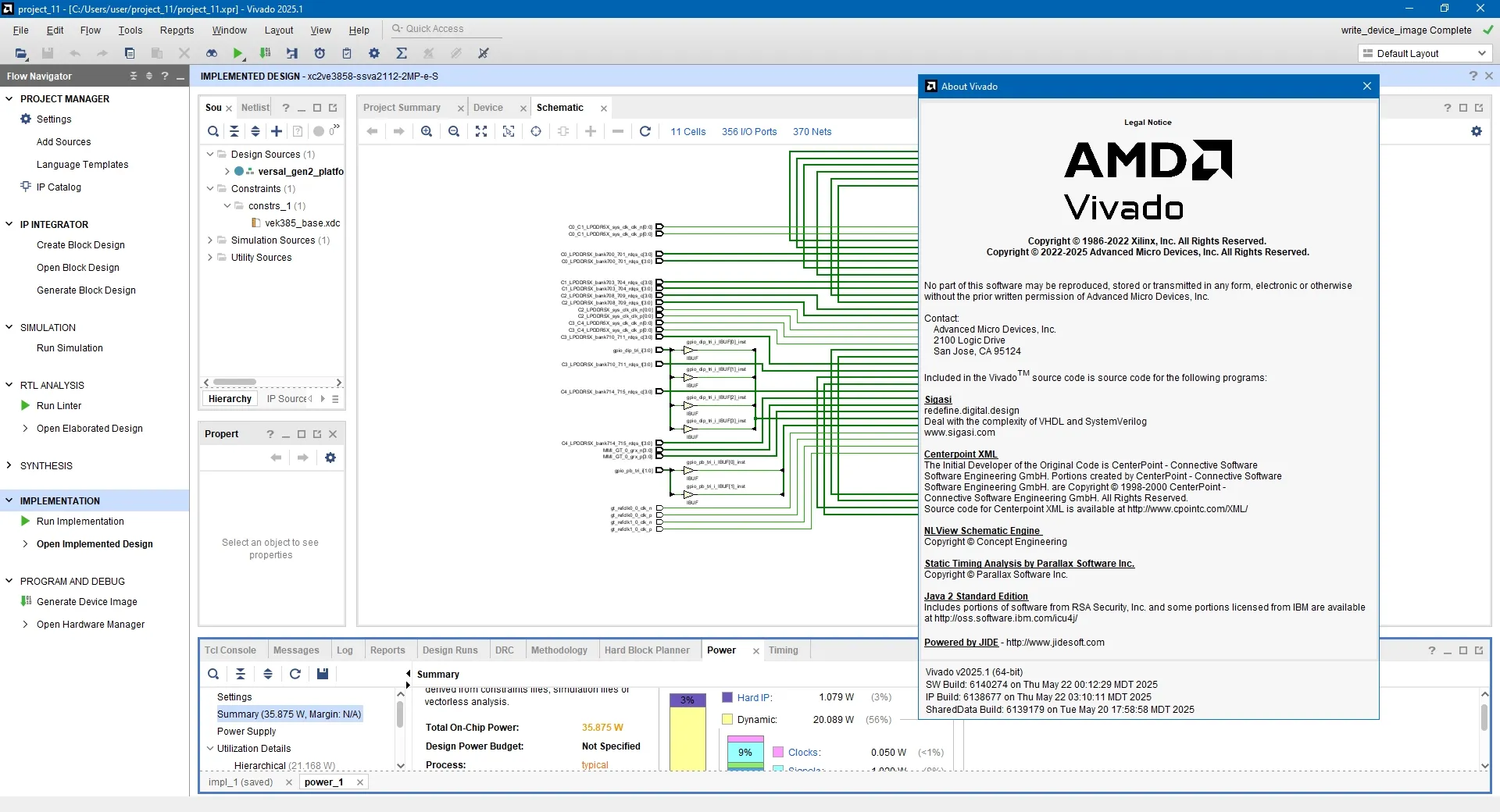1500x812 pixels.
Task: Click the toolbar icon right of Generate Device Image
Action: point(292,53)
